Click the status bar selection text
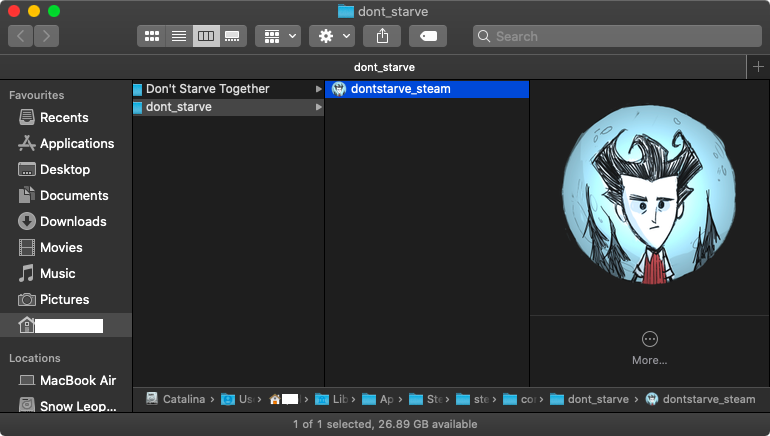The width and height of the screenshot is (770, 436). point(385,424)
